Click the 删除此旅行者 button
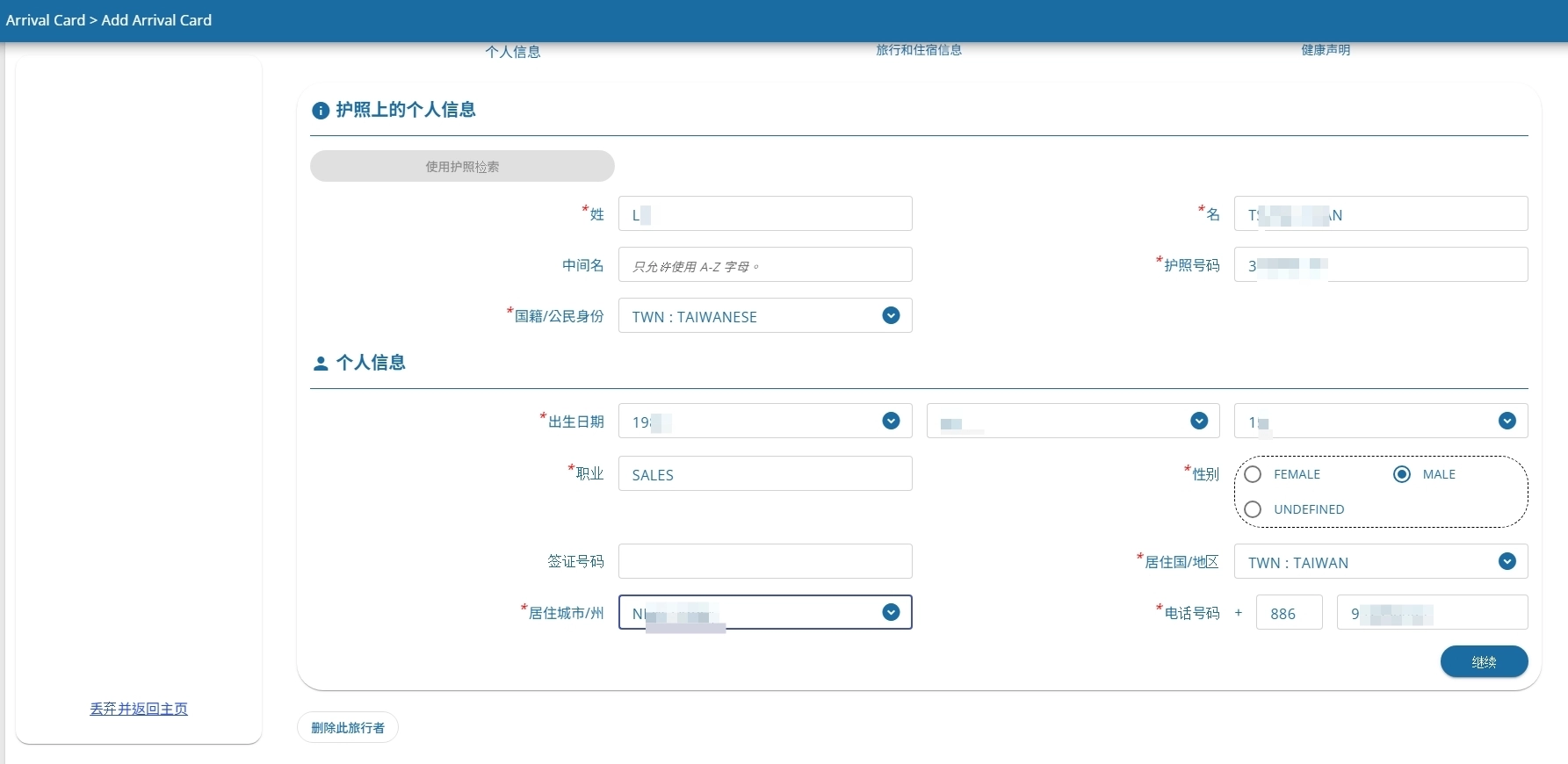Image resolution: width=1568 pixels, height=764 pixels. tap(348, 728)
